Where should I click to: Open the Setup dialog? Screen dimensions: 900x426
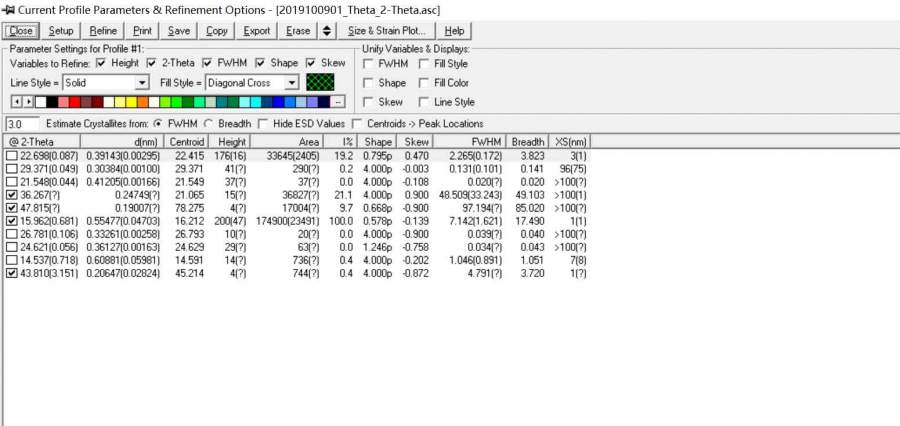coord(61,31)
